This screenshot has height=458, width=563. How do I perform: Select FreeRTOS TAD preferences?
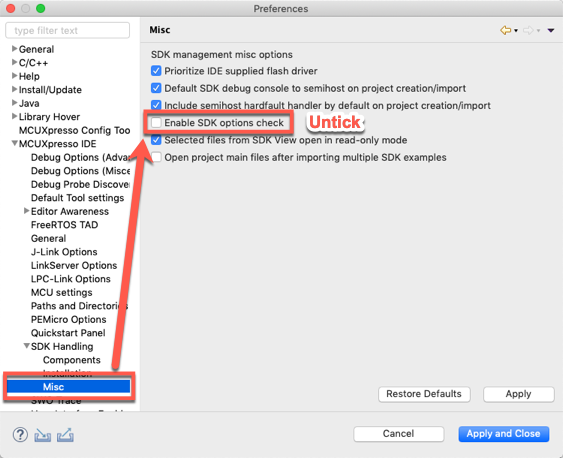click(x=64, y=225)
